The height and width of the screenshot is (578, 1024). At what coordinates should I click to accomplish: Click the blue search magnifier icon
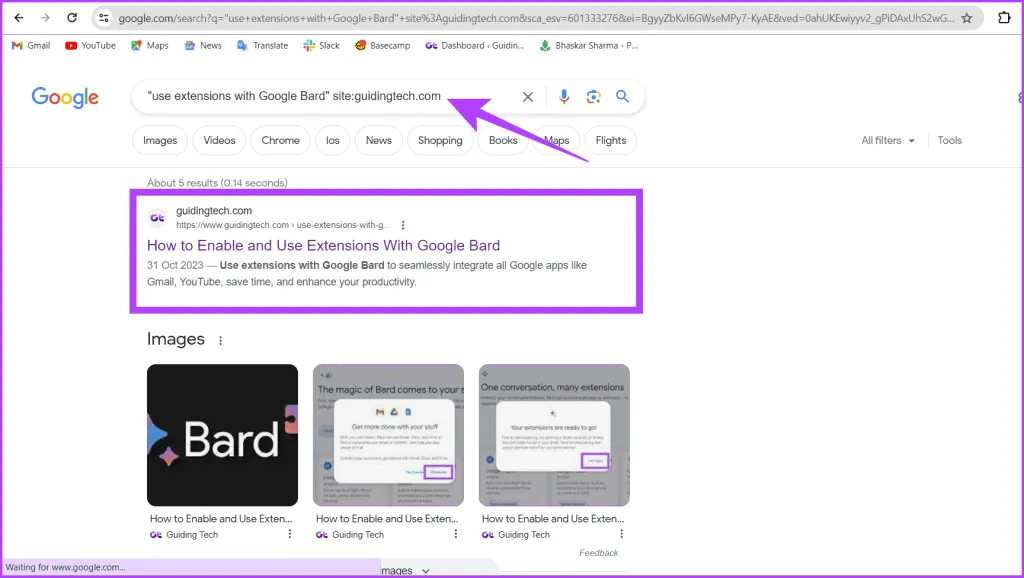622,97
